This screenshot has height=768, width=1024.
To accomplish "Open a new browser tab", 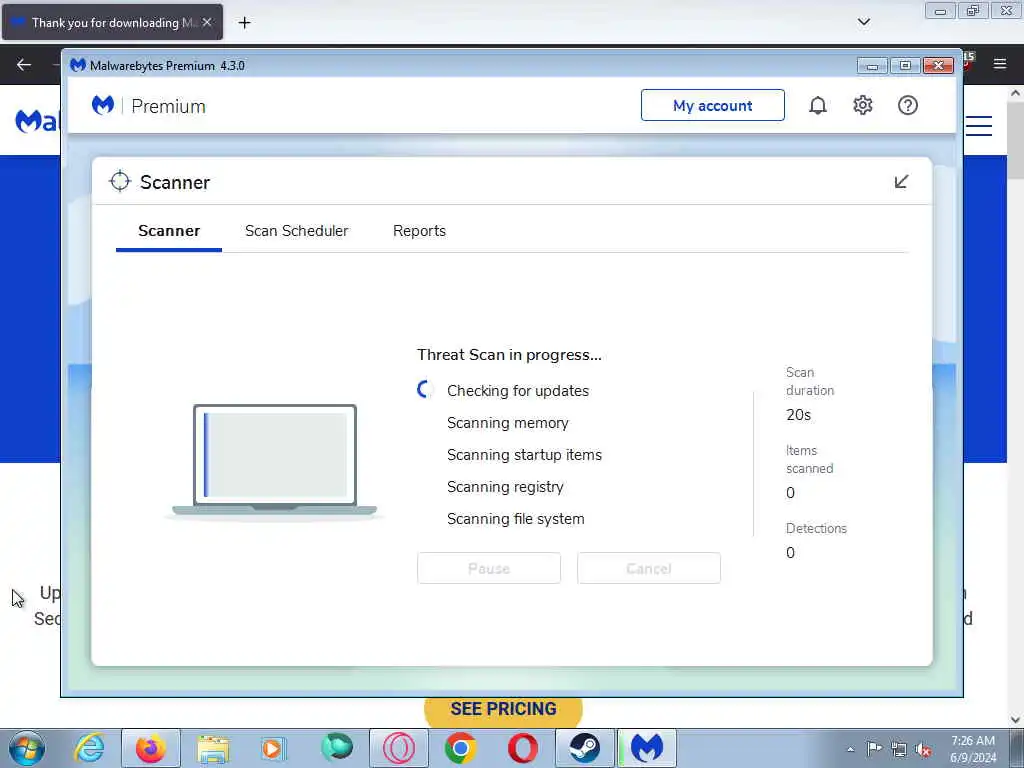I will click(244, 23).
